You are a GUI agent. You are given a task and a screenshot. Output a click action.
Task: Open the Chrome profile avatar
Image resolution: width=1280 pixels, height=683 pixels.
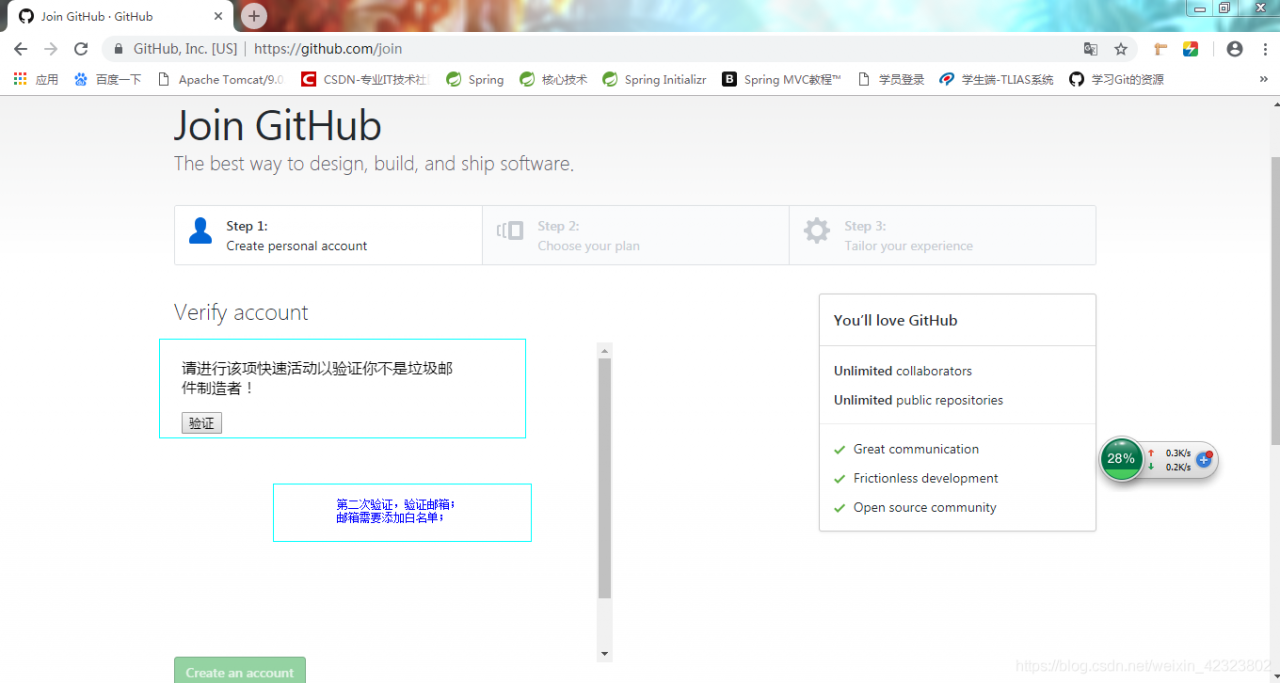(1235, 49)
